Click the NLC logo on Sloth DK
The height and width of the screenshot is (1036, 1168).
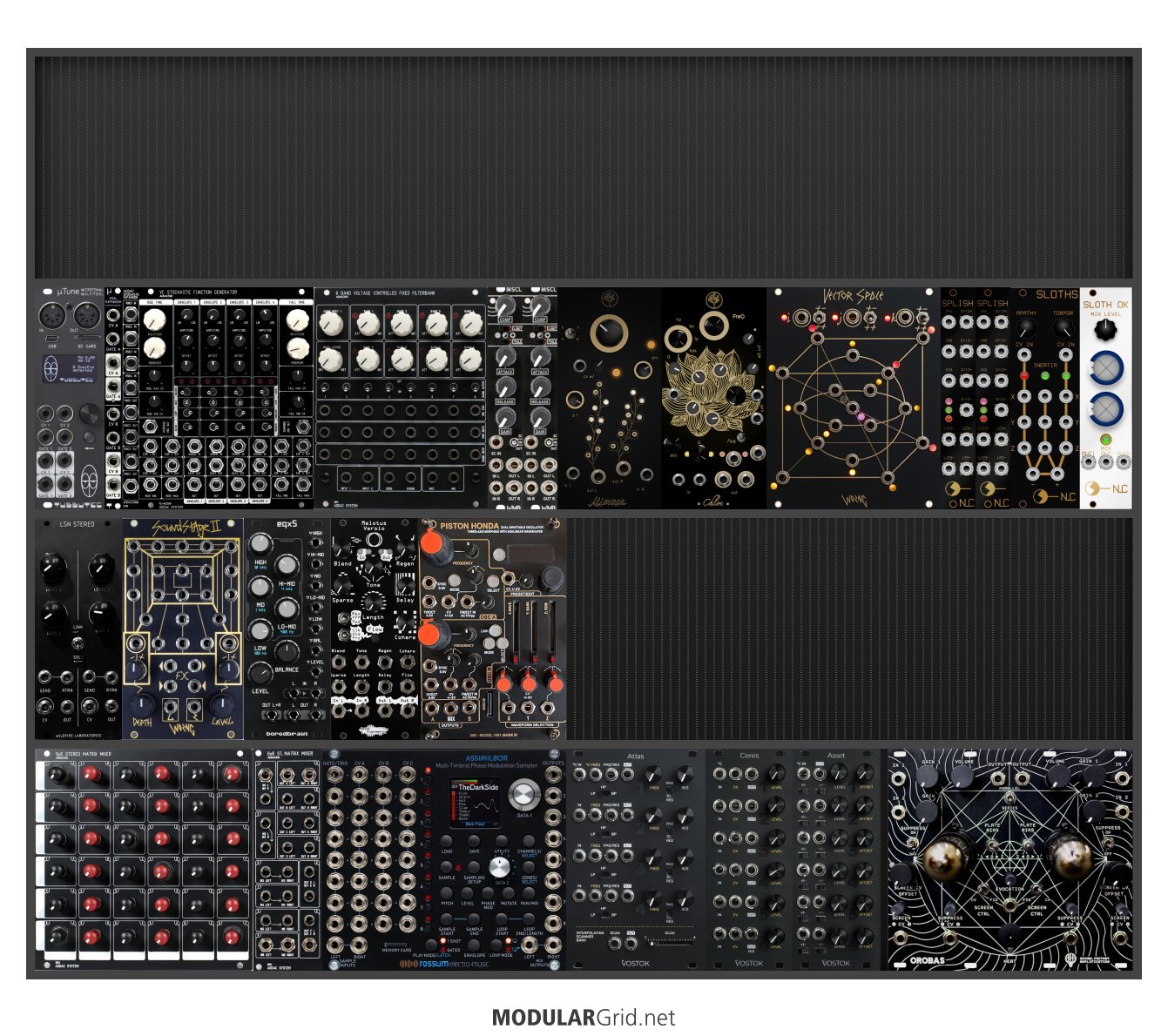click(1106, 488)
